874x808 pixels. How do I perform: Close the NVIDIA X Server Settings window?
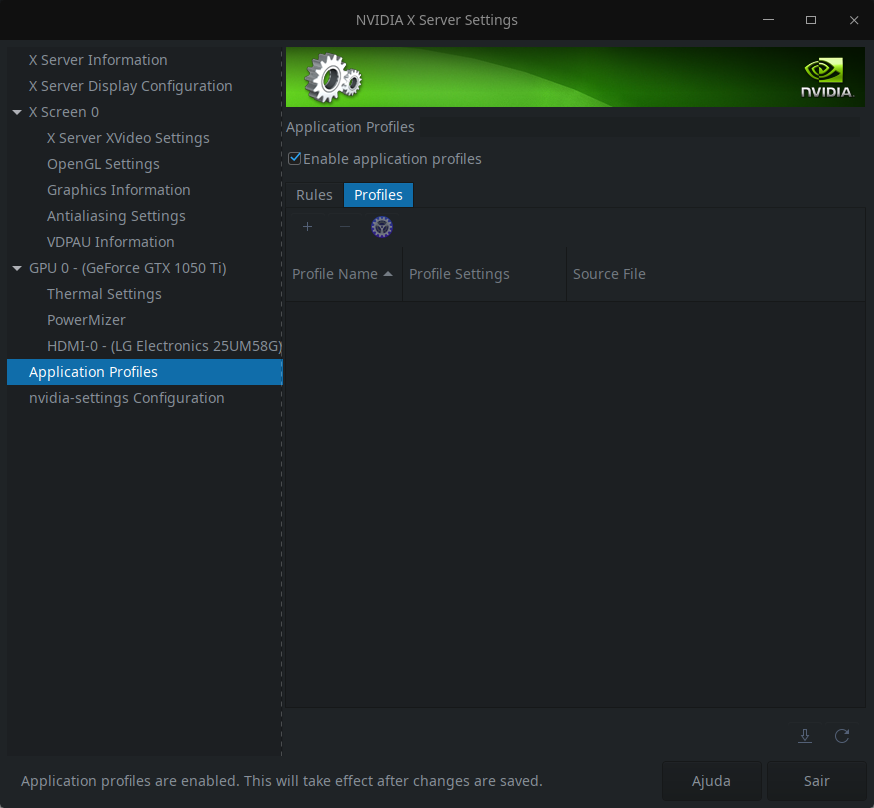point(854,20)
